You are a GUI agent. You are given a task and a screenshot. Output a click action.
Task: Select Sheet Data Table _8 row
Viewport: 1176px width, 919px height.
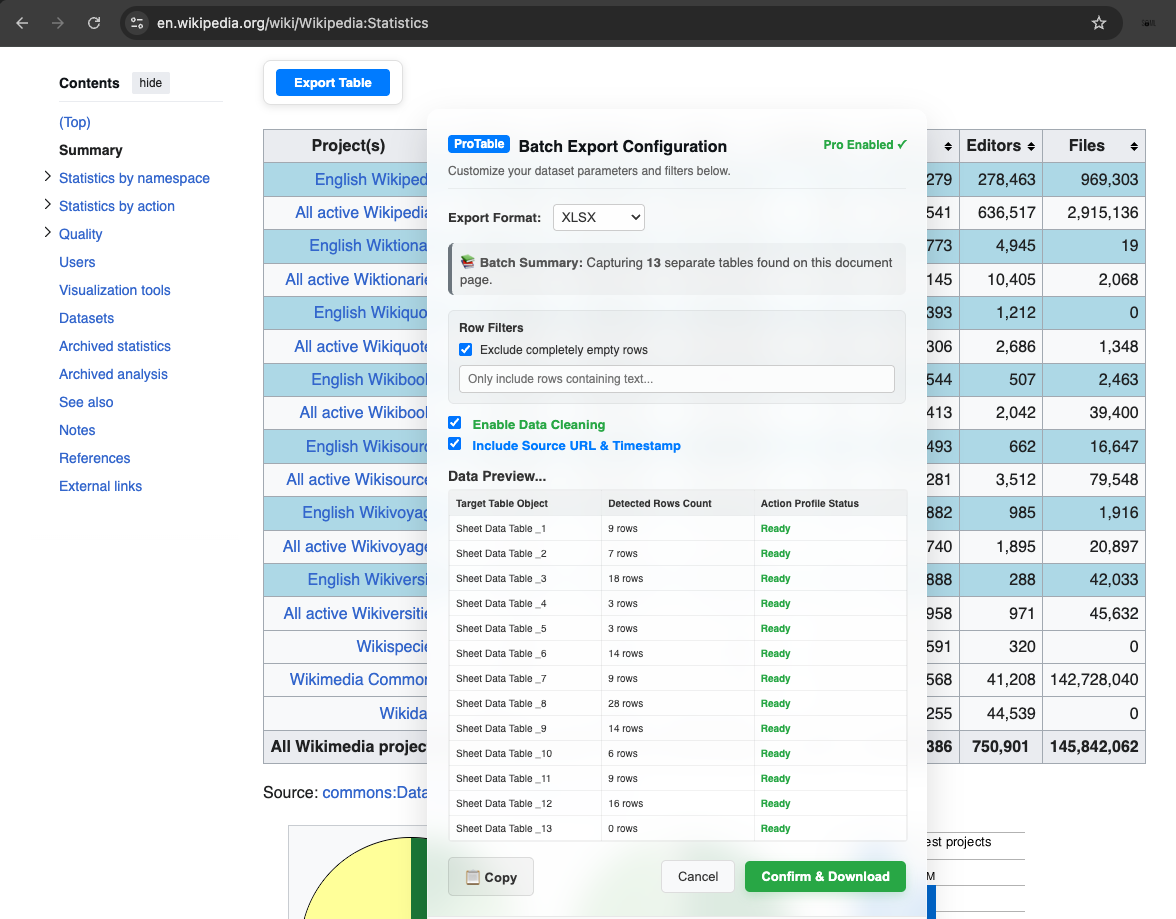[677, 703]
